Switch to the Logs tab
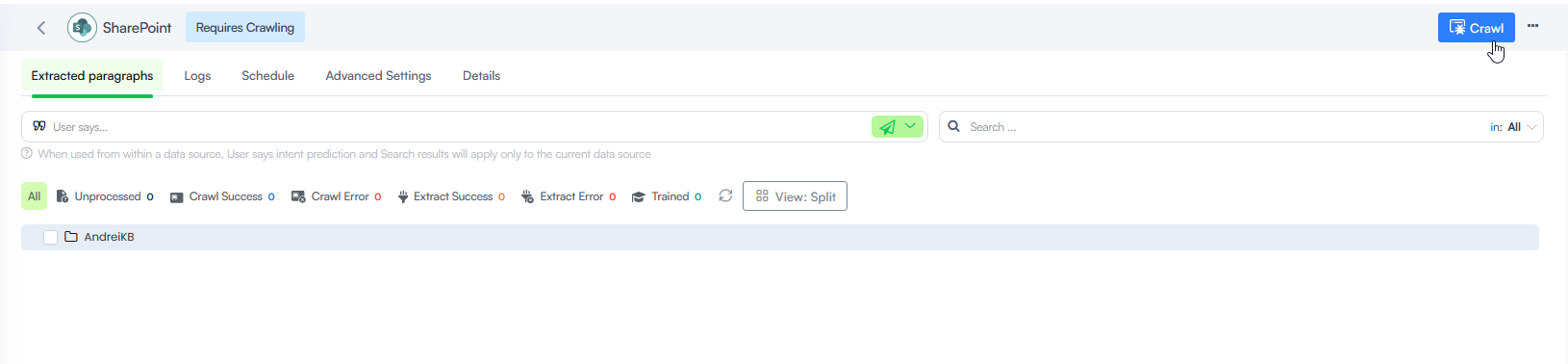 pyautogui.click(x=197, y=76)
